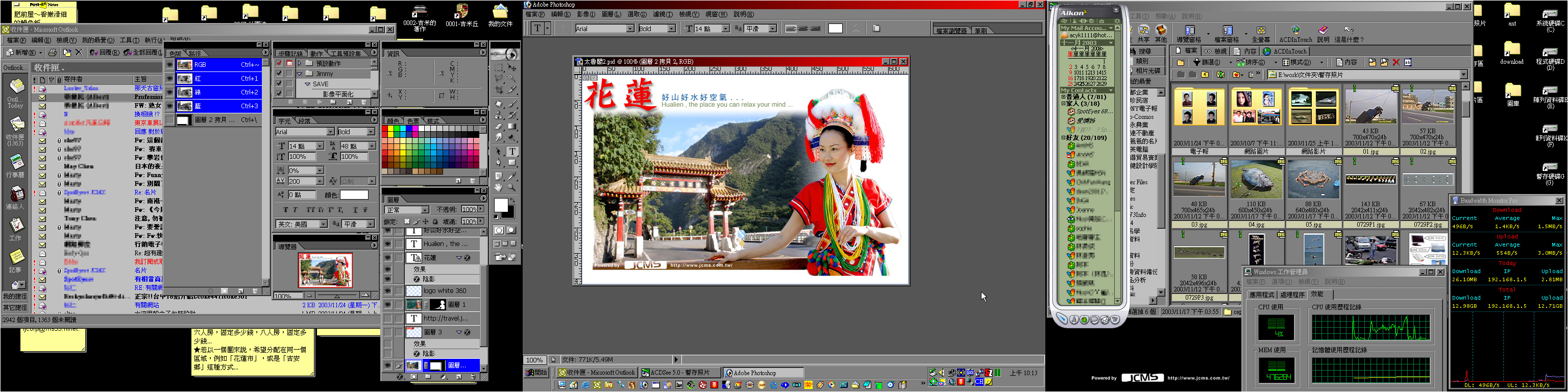
Task: Select the Move tool in Photoshop toolbox
Action: 512,67
